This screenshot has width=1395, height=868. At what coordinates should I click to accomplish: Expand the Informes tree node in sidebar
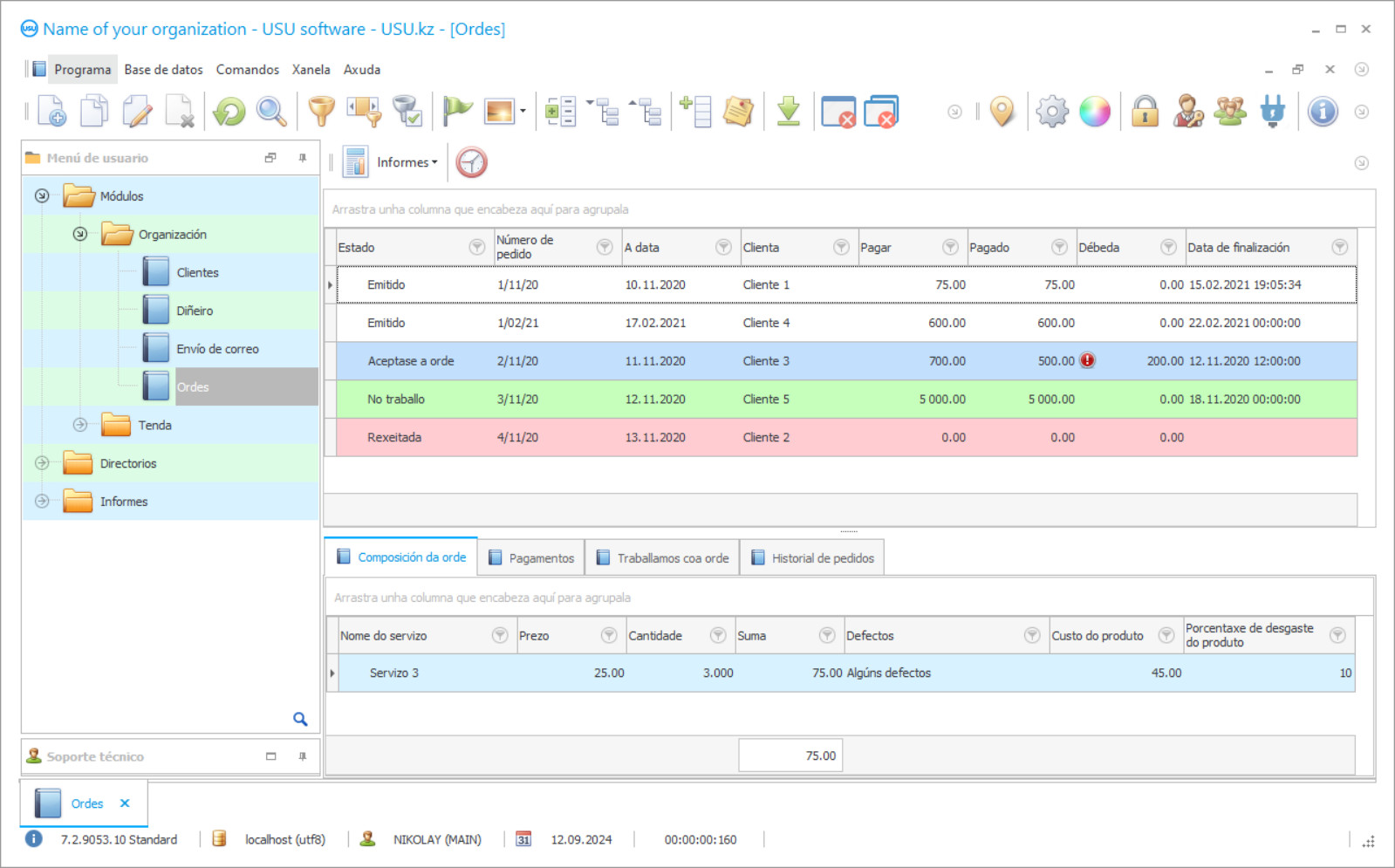point(42,501)
